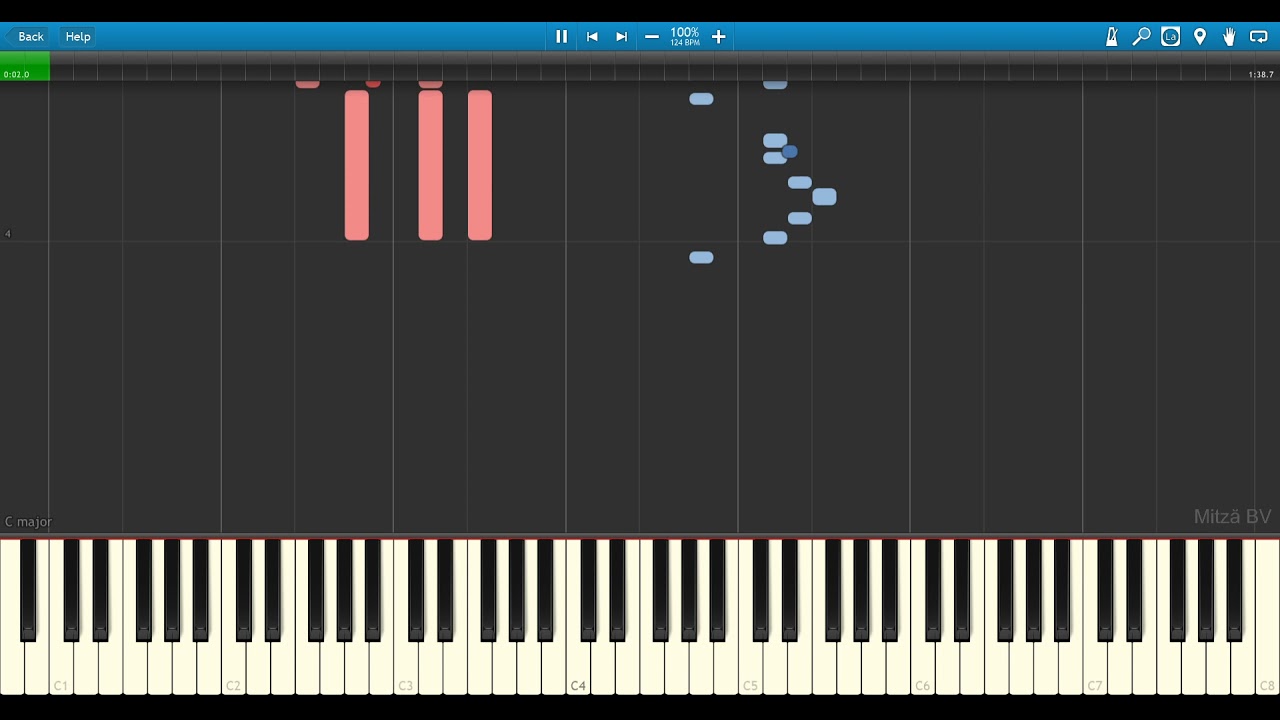Skip forward to next section
This screenshot has width=1280, height=720.
click(x=621, y=37)
